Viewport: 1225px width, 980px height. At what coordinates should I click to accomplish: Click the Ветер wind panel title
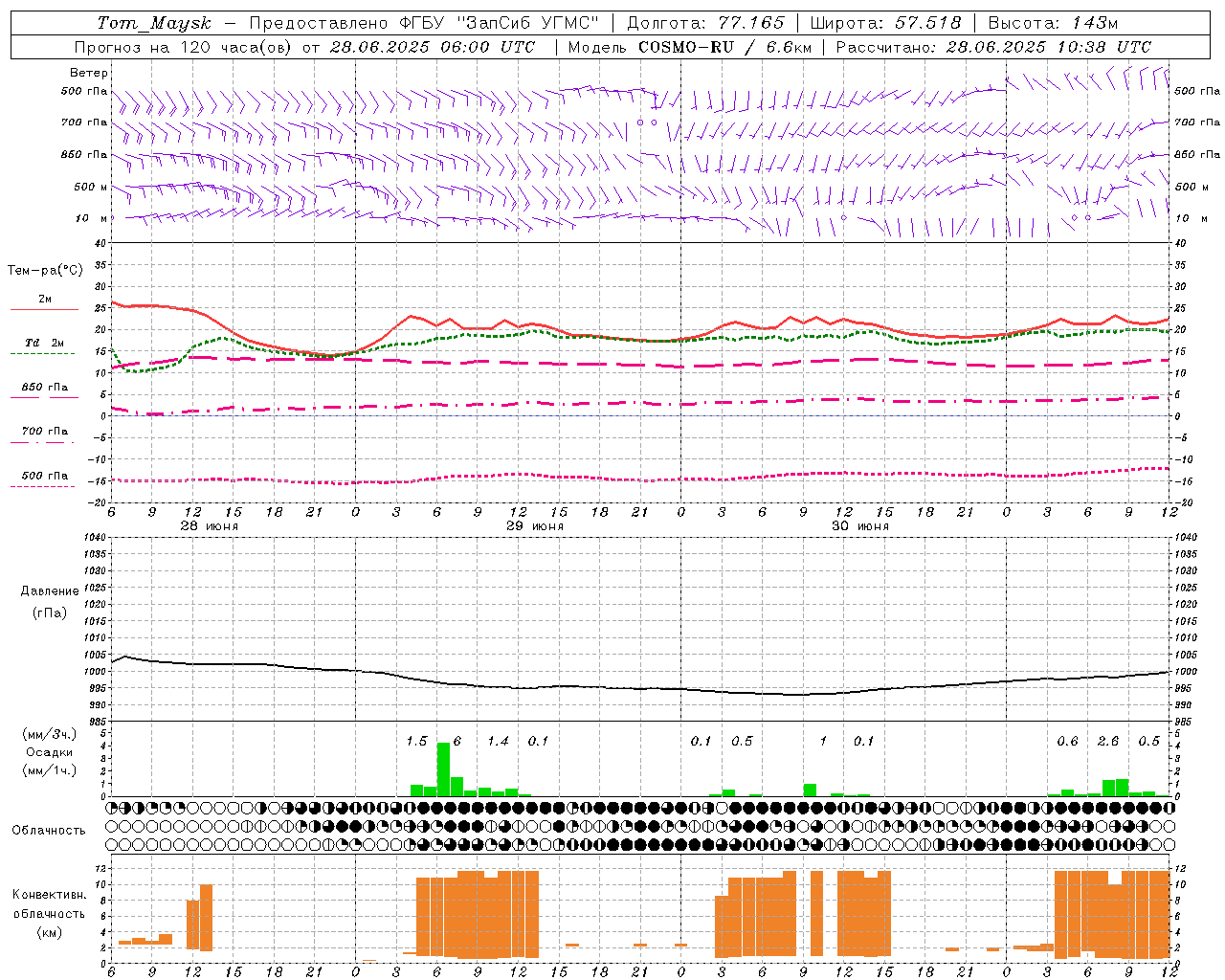[89, 73]
